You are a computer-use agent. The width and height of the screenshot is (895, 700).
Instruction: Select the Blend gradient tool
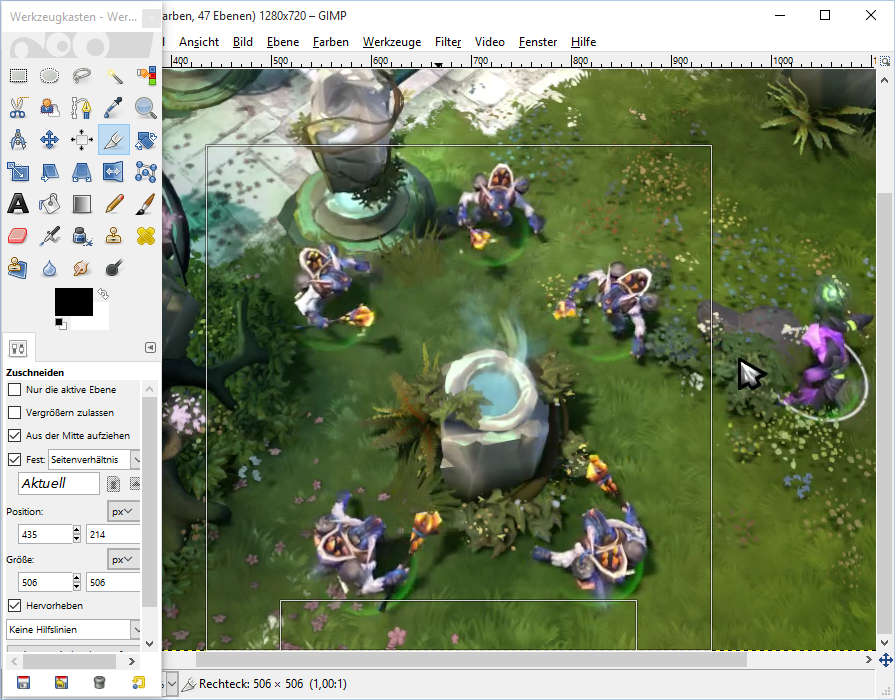(82, 203)
